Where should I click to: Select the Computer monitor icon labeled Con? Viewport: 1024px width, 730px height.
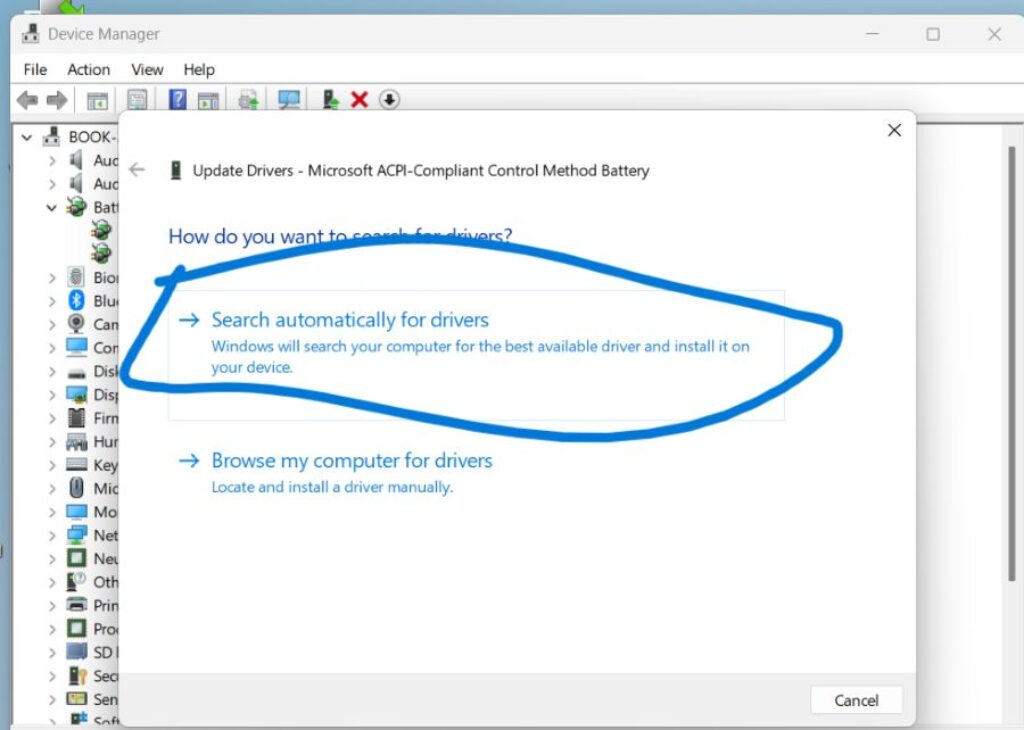(76, 347)
